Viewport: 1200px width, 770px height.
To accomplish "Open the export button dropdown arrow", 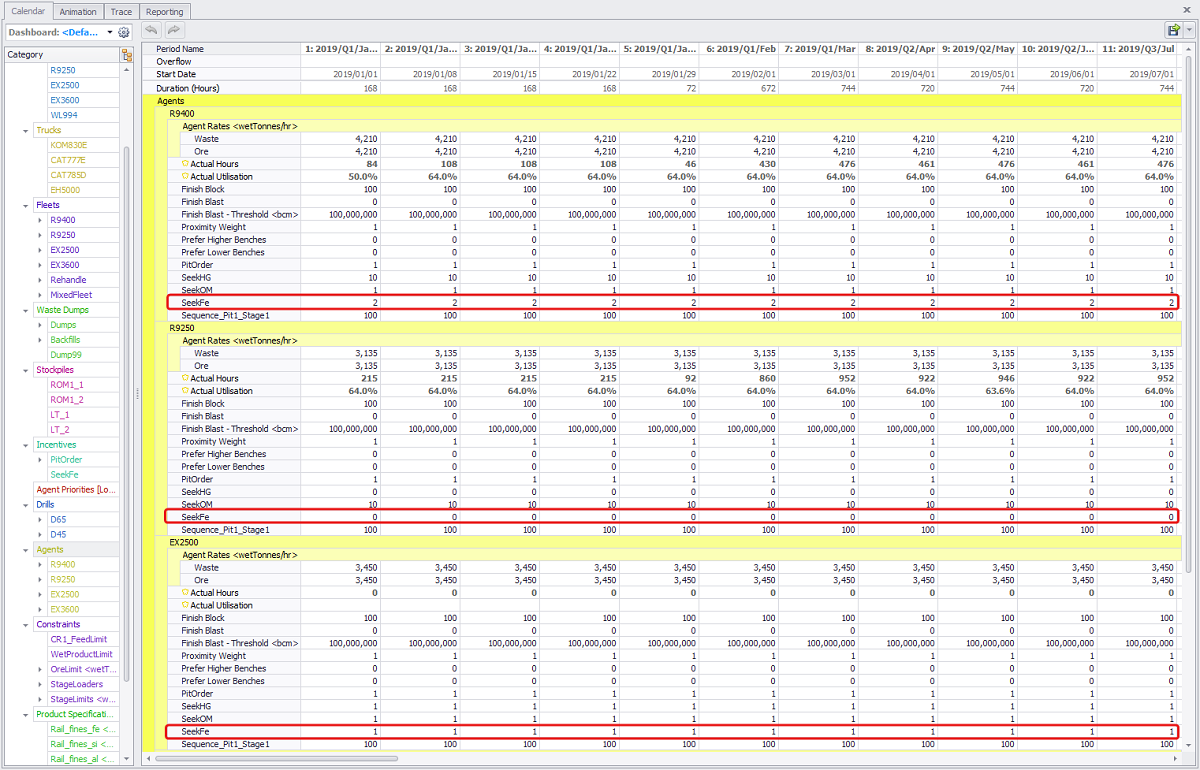I will tap(1187, 31).
